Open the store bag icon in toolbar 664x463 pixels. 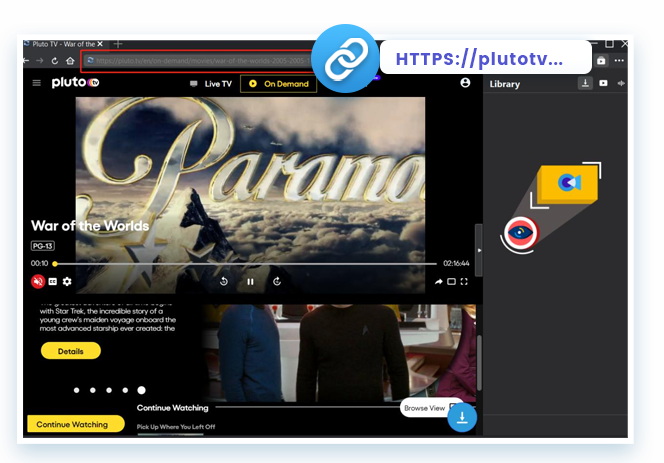601,61
